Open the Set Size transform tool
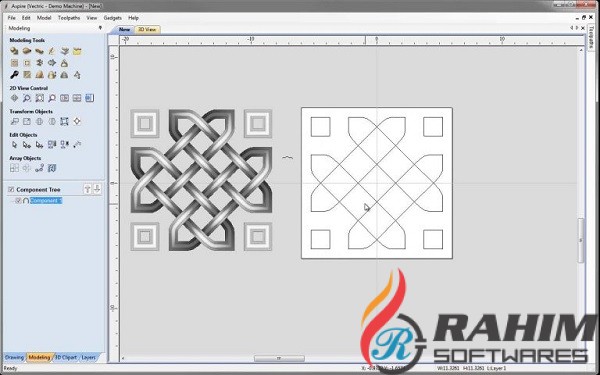This screenshot has height=375, width=600. pos(27,121)
